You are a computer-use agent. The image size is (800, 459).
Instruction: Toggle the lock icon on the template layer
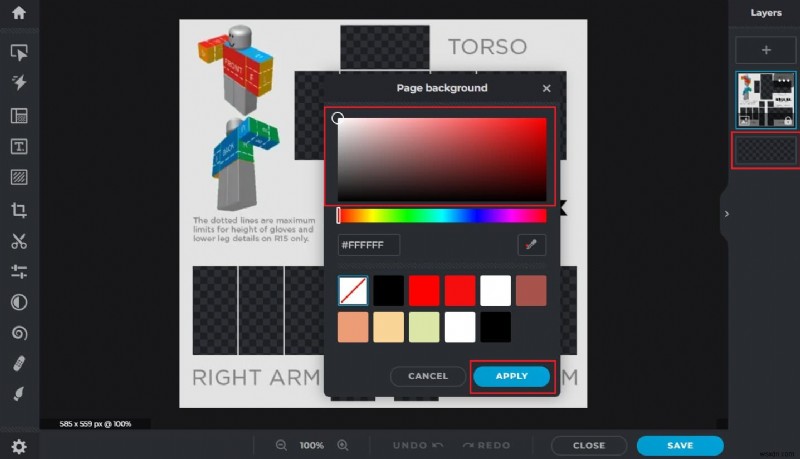[x=788, y=121]
